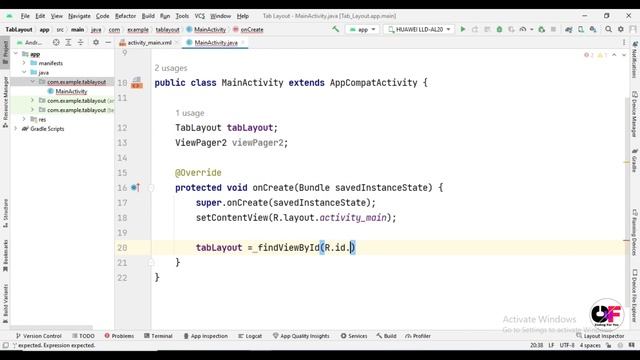This screenshot has width=640, height=360.
Task: Expand the res folder
Action: (x=24, y=119)
